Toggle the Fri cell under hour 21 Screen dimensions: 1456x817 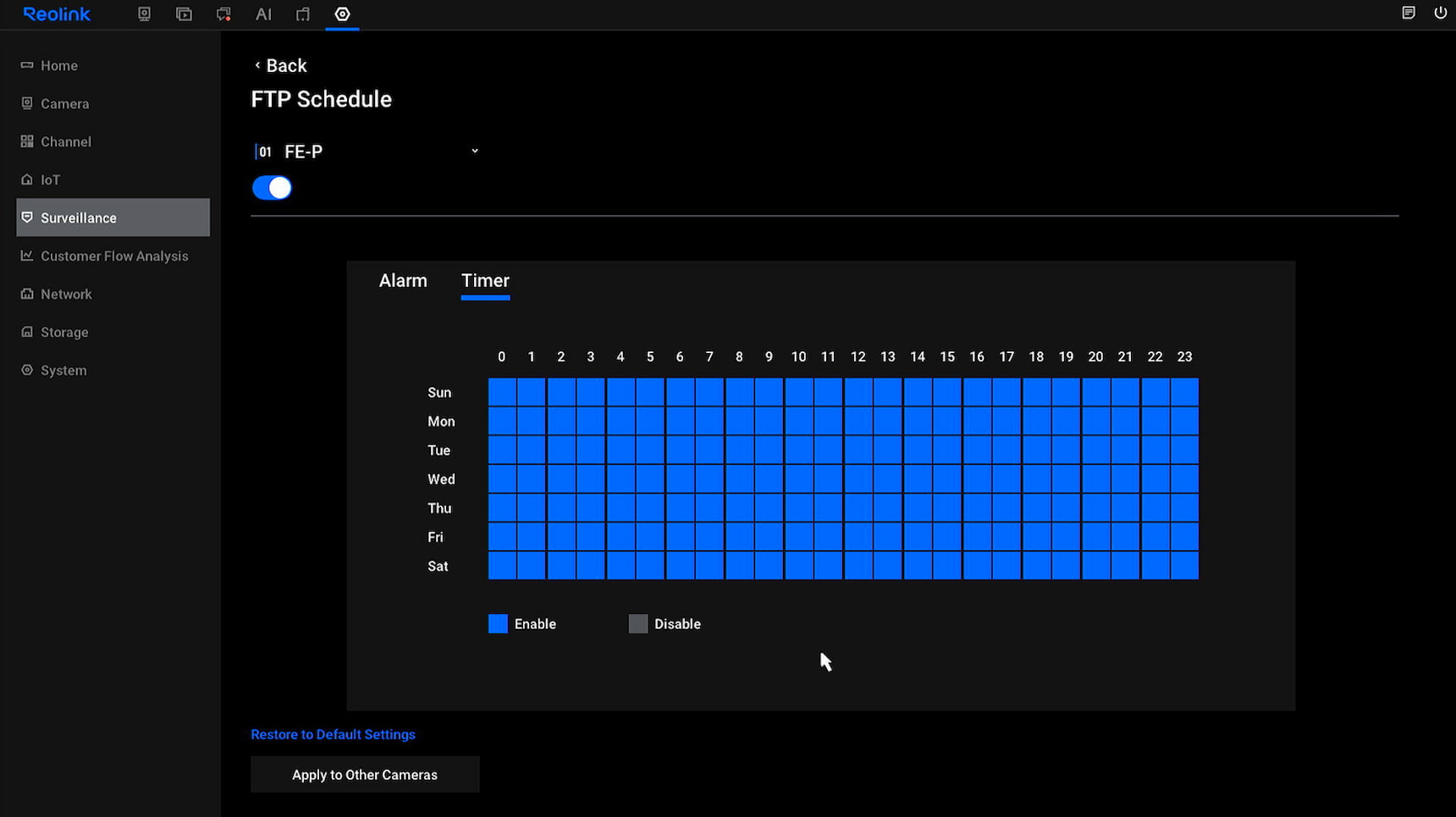1125,536
